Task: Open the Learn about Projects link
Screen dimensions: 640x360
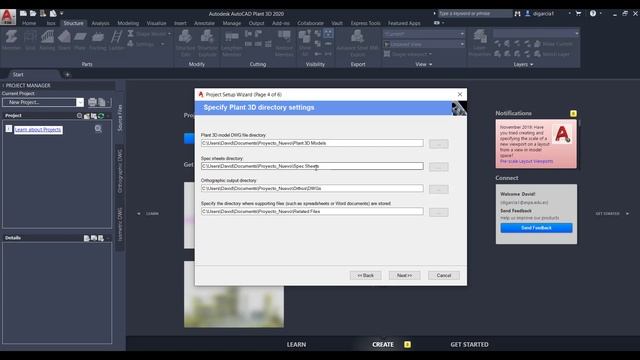Action: click(38, 130)
